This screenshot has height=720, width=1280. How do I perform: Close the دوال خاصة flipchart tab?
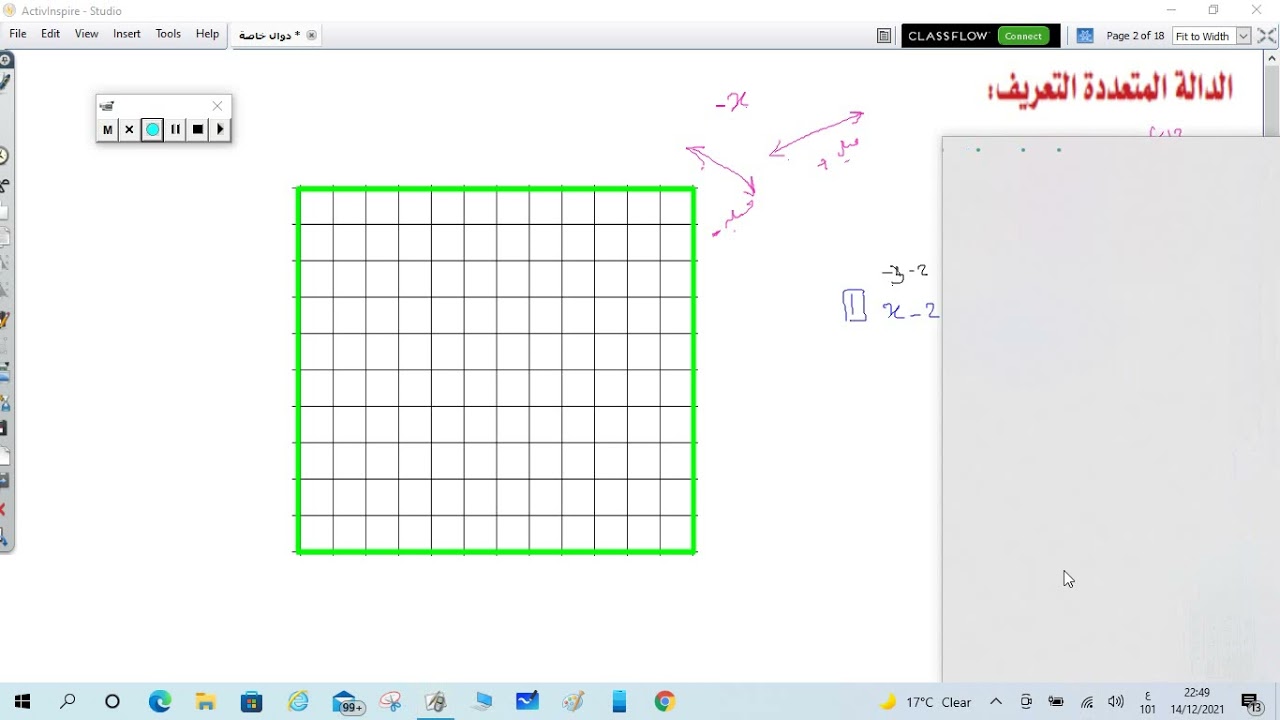point(311,35)
